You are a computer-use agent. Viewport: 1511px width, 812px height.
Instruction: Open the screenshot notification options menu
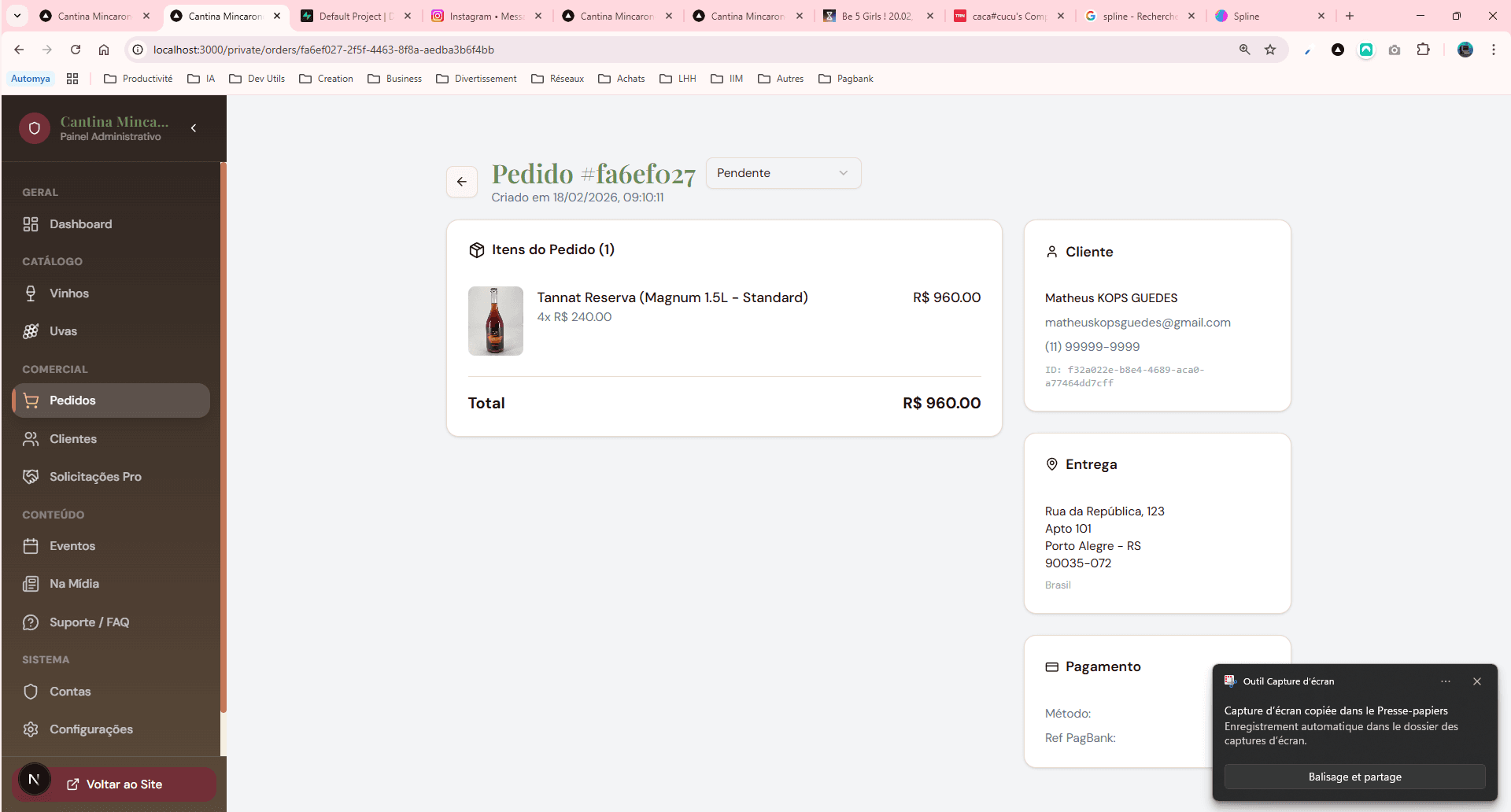click(1446, 681)
